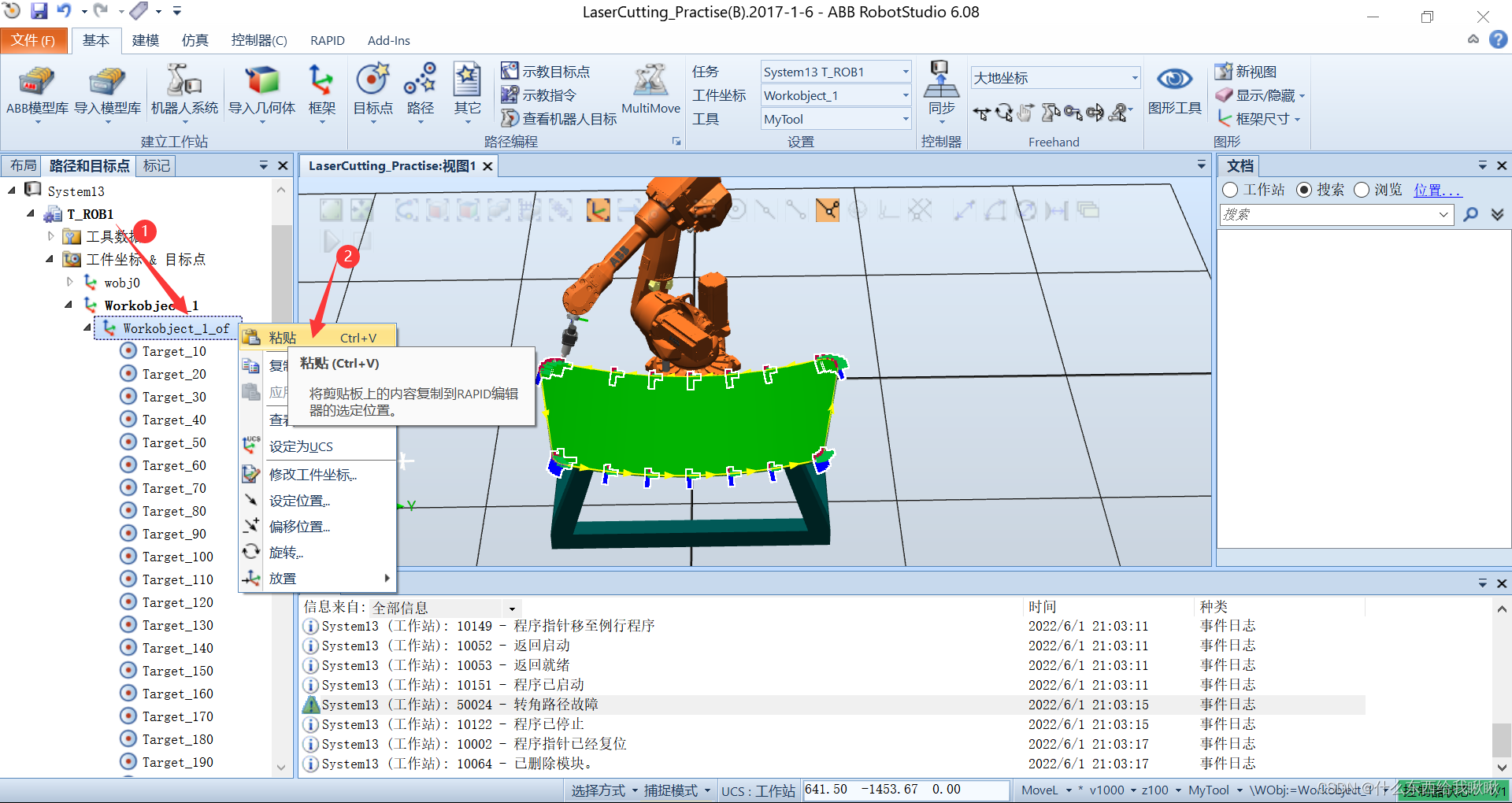Click the point-to-point measure icon
Viewport: 1512px width, 803px height.
pyautogui.click(x=965, y=209)
